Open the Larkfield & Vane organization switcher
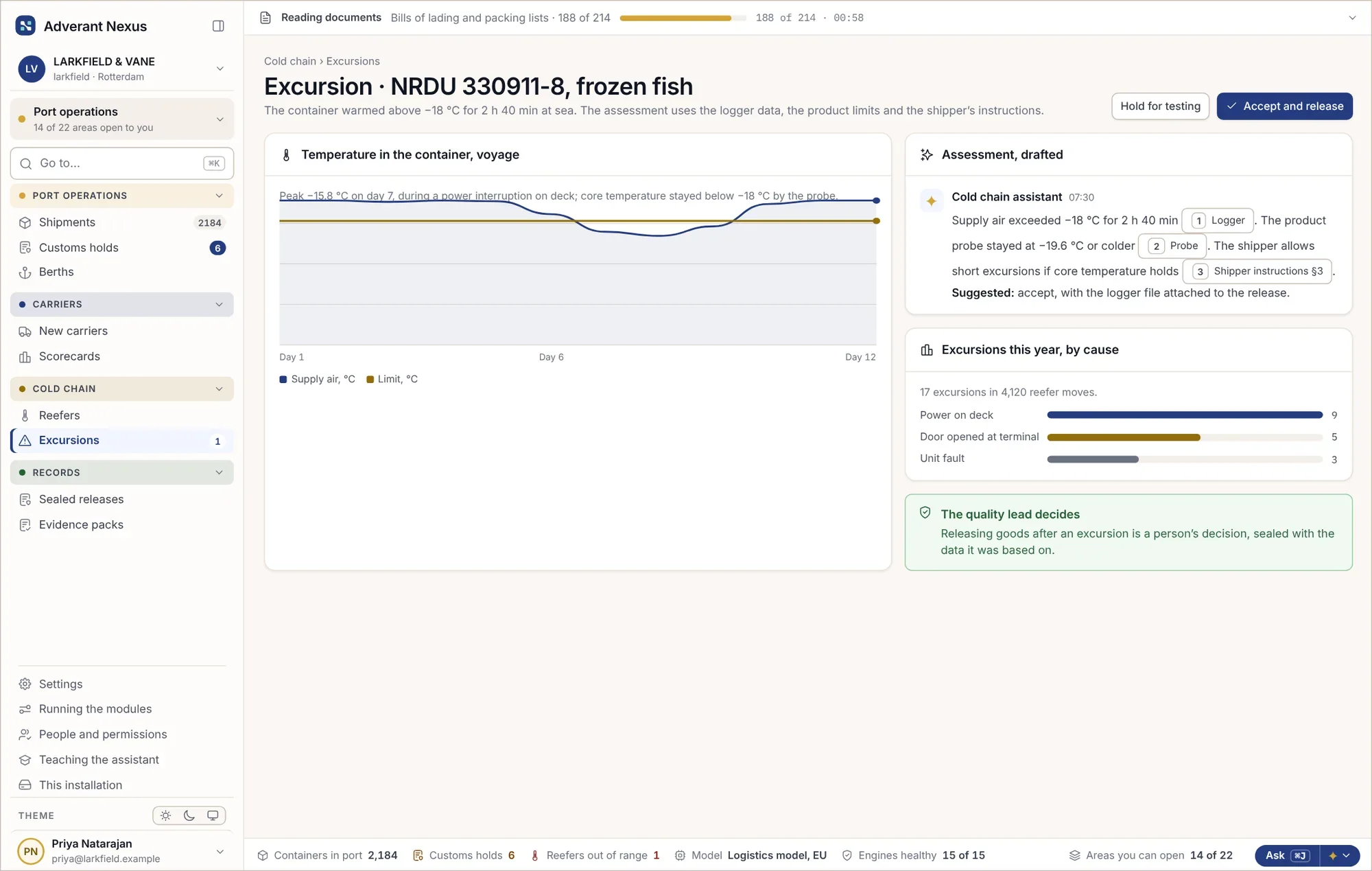This screenshot has height=871, width=1372. pos(122,69)
